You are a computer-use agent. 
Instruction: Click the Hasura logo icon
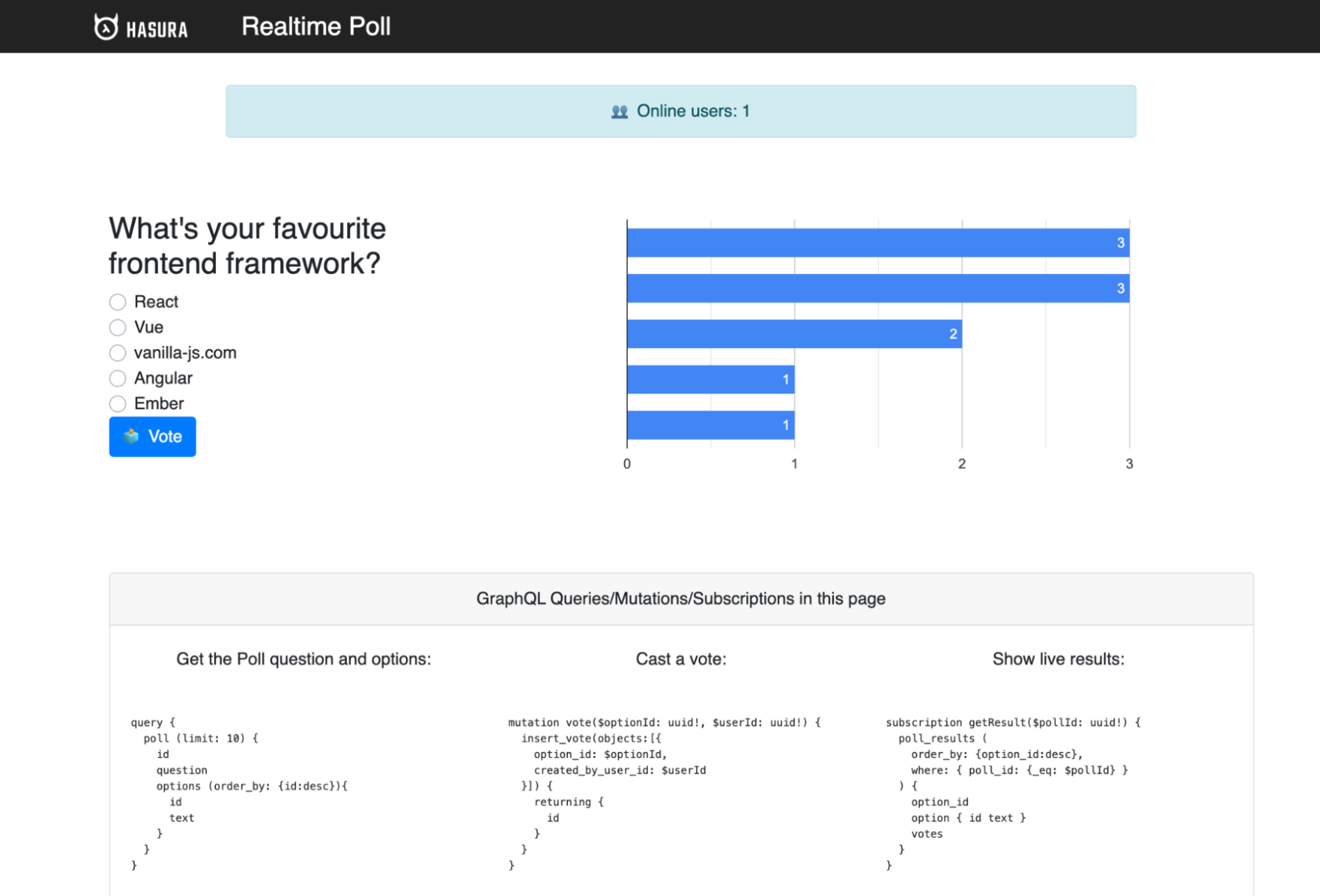107,25
